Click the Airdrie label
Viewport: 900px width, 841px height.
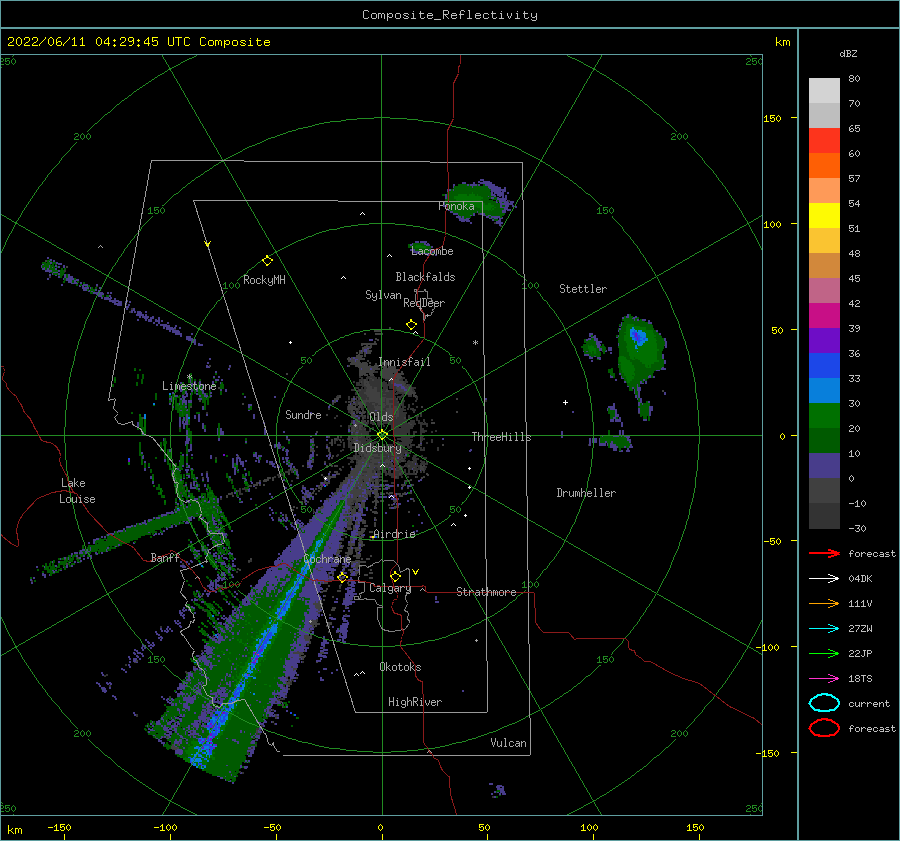point(394,534)
